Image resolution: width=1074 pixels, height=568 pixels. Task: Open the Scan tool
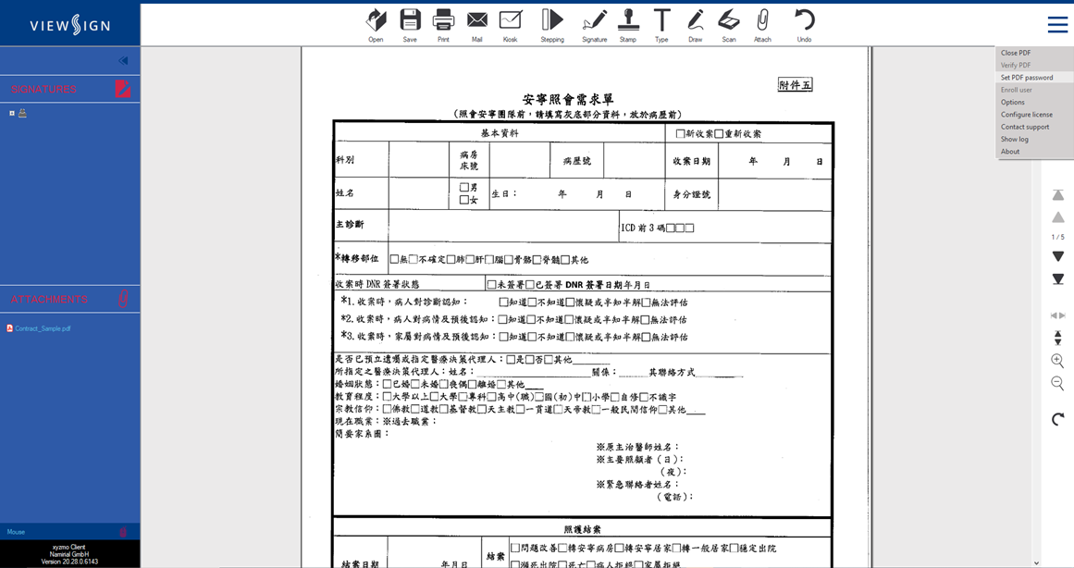click(x=729, y=25)
